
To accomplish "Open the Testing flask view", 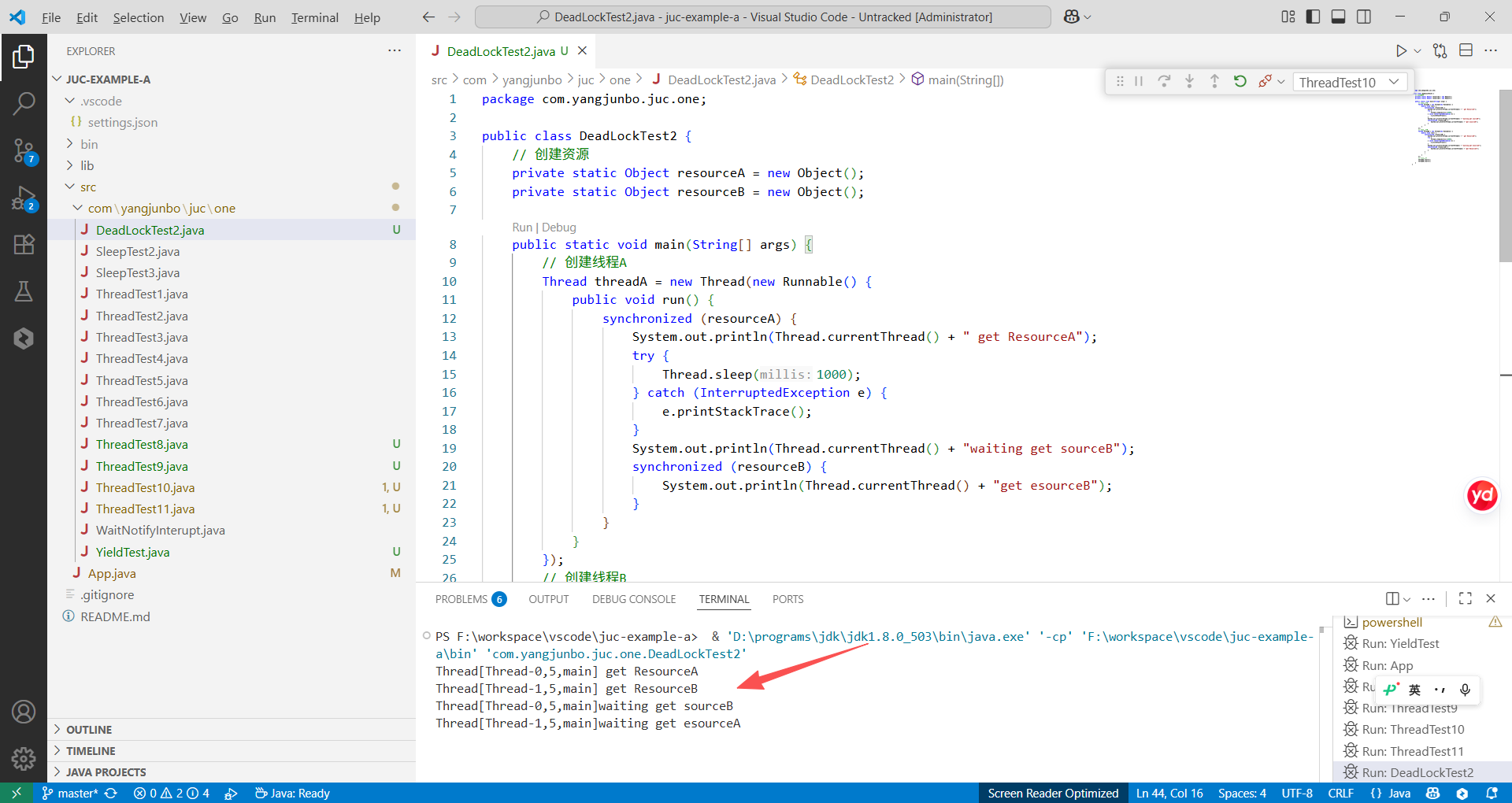I will [x=24, y=291].
